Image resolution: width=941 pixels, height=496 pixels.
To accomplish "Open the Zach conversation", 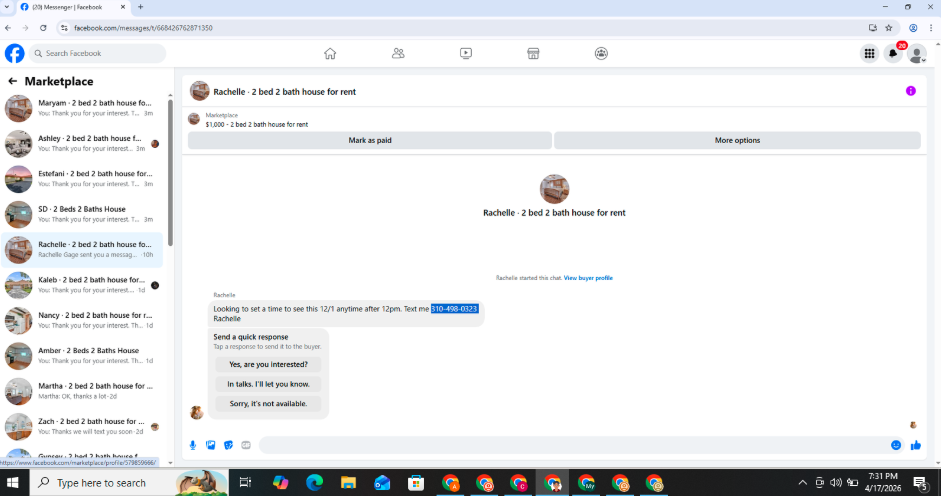I will (82, 427).
